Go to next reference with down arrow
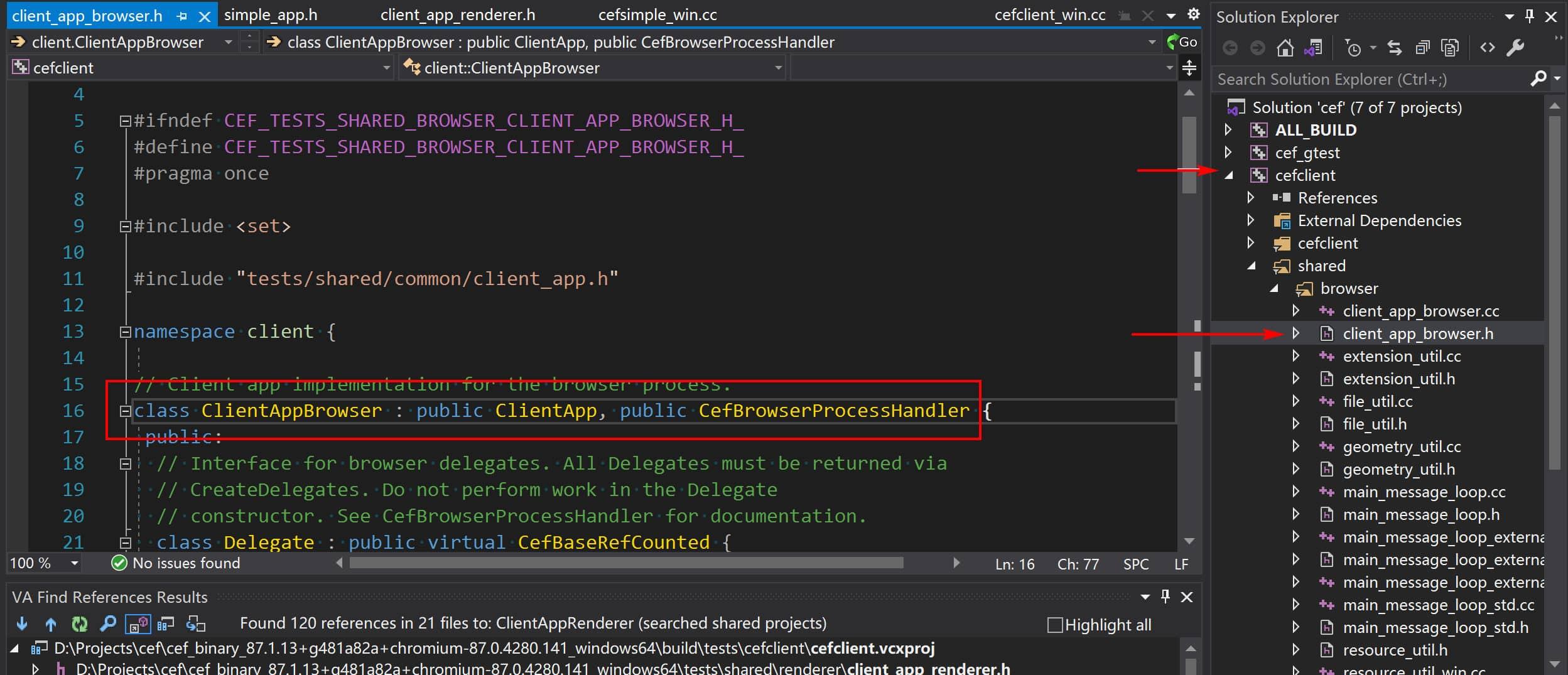 point(22,624)
